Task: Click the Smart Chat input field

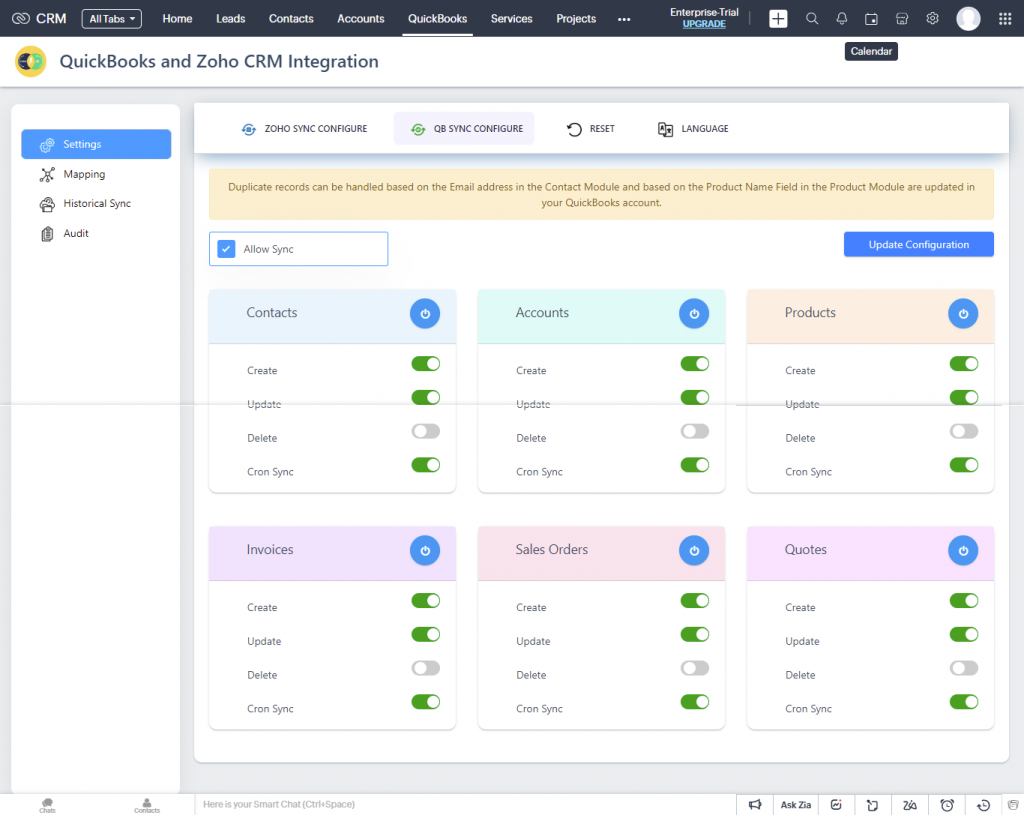Action: (465, 805)
